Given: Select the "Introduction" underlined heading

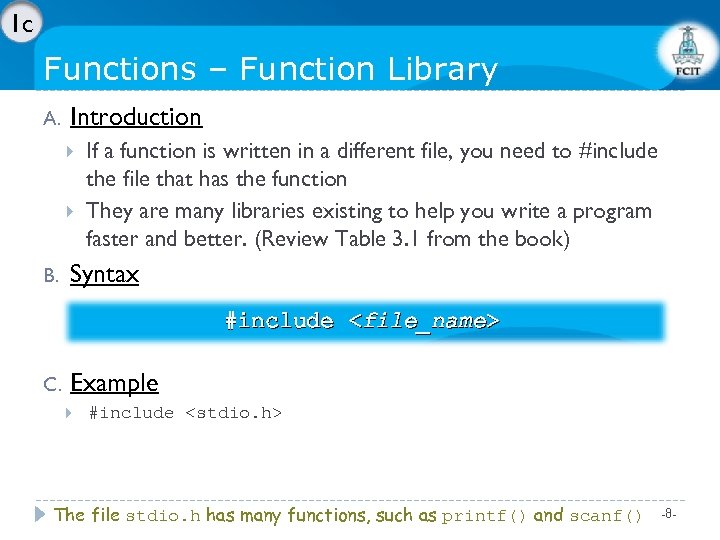Looking at the screenshot, I should [x=136, y=117].
